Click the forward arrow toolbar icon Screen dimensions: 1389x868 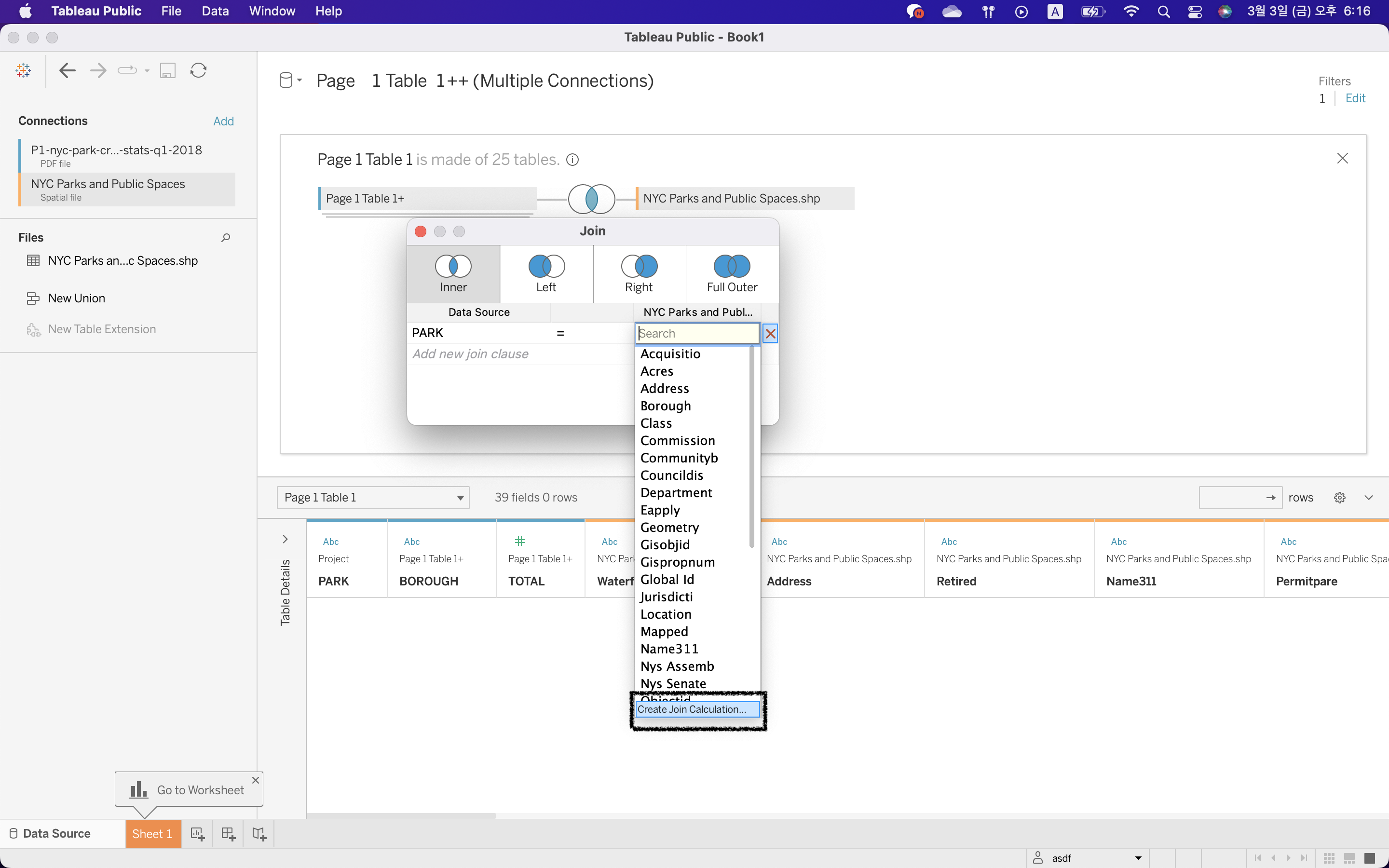click(x=98, y=70)
